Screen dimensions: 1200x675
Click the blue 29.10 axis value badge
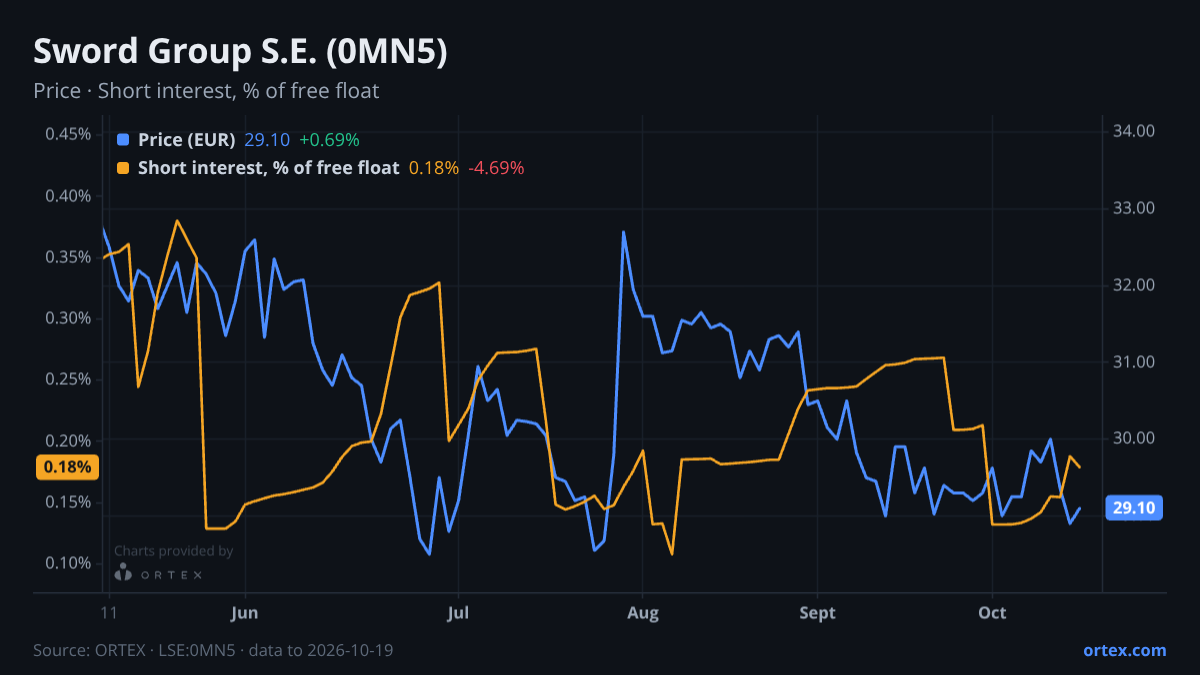tap(1134, 508)
